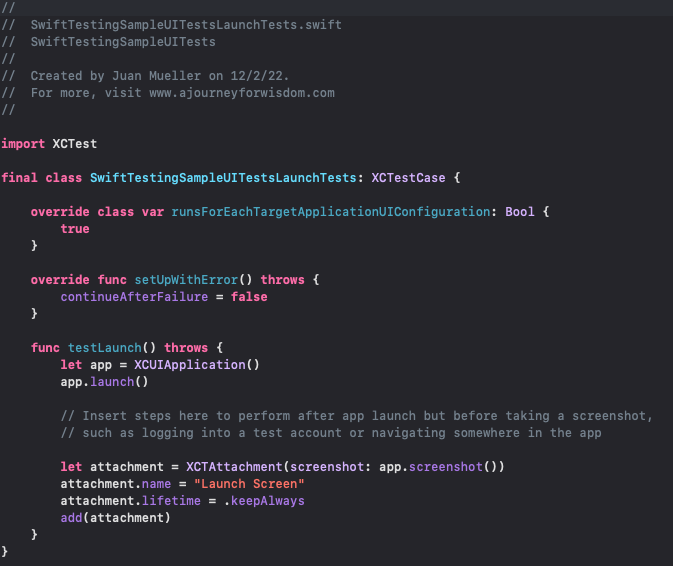Click the 'false' literal
Image resolution: width=673 pixels, height=566 pixels.
click(249, 297)
